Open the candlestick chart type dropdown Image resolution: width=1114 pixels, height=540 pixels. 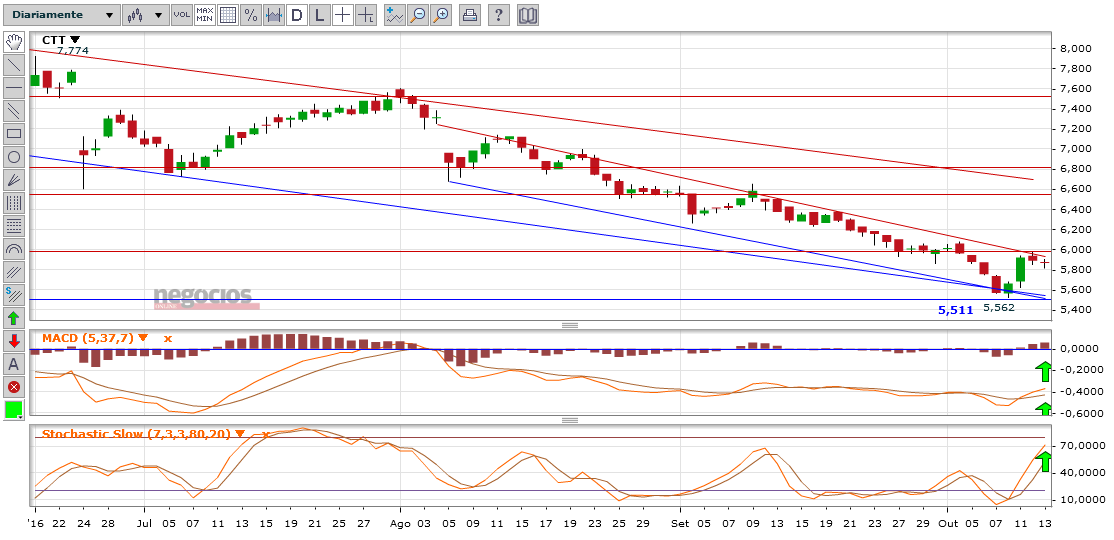coord(146,15)
